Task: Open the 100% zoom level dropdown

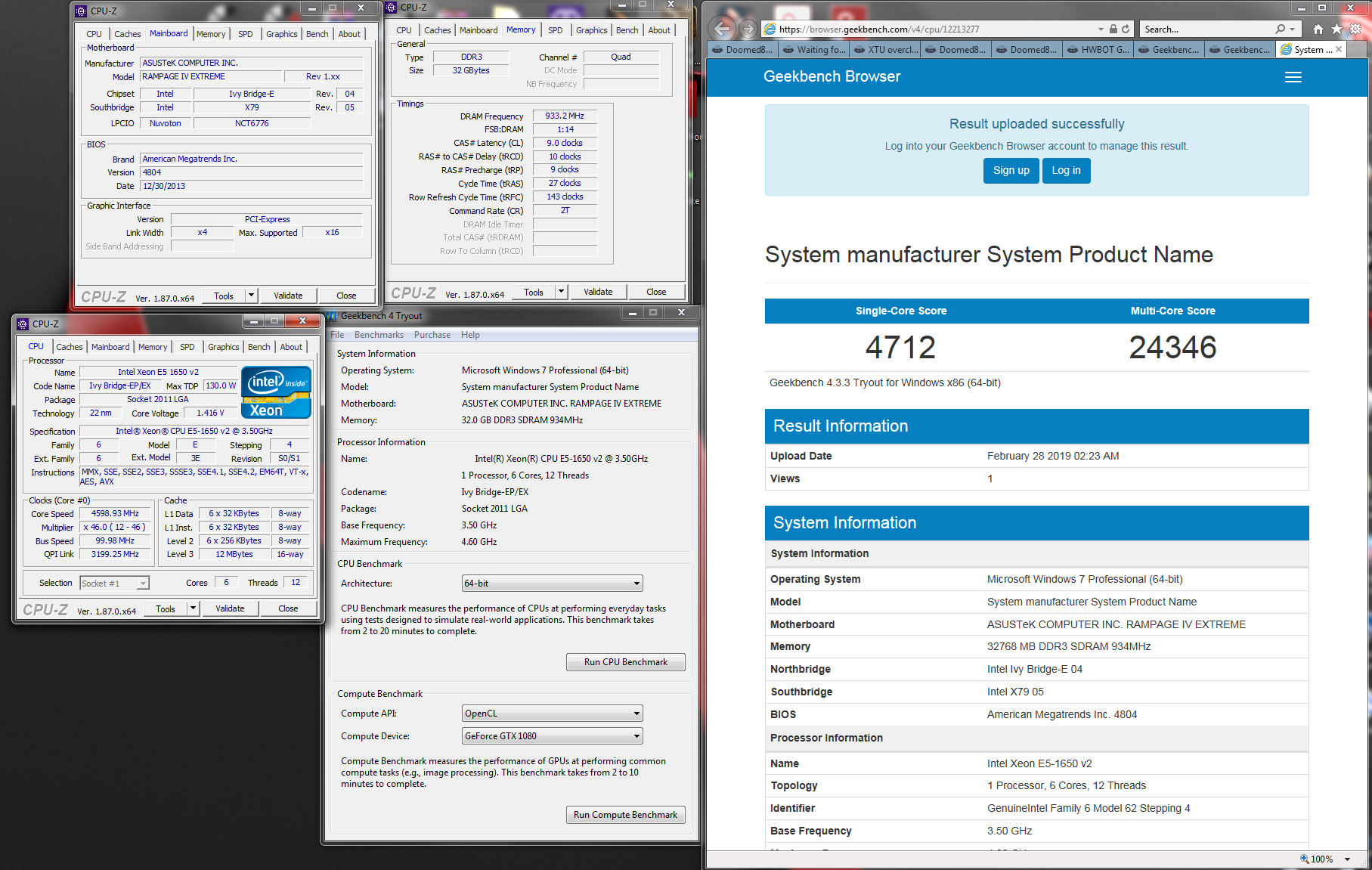Action: 1348,859
